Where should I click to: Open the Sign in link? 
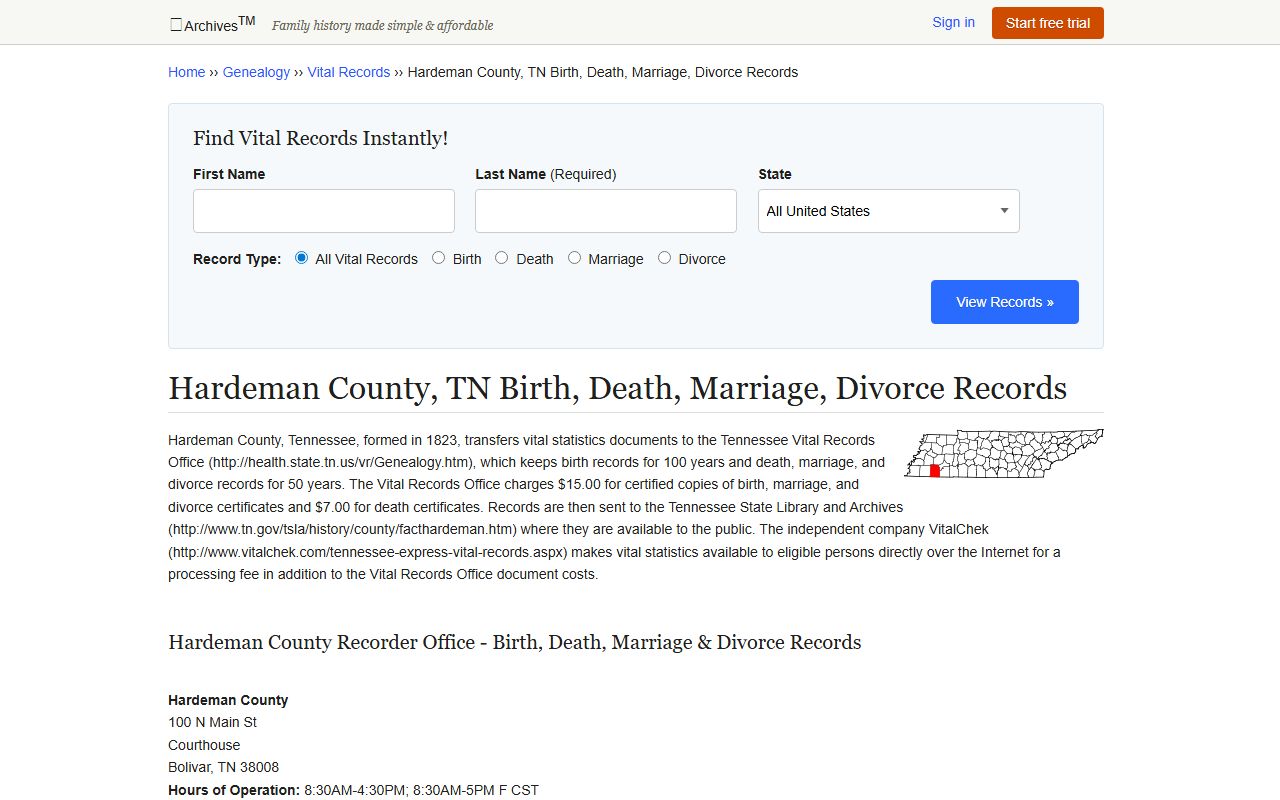tap(953, 22)
